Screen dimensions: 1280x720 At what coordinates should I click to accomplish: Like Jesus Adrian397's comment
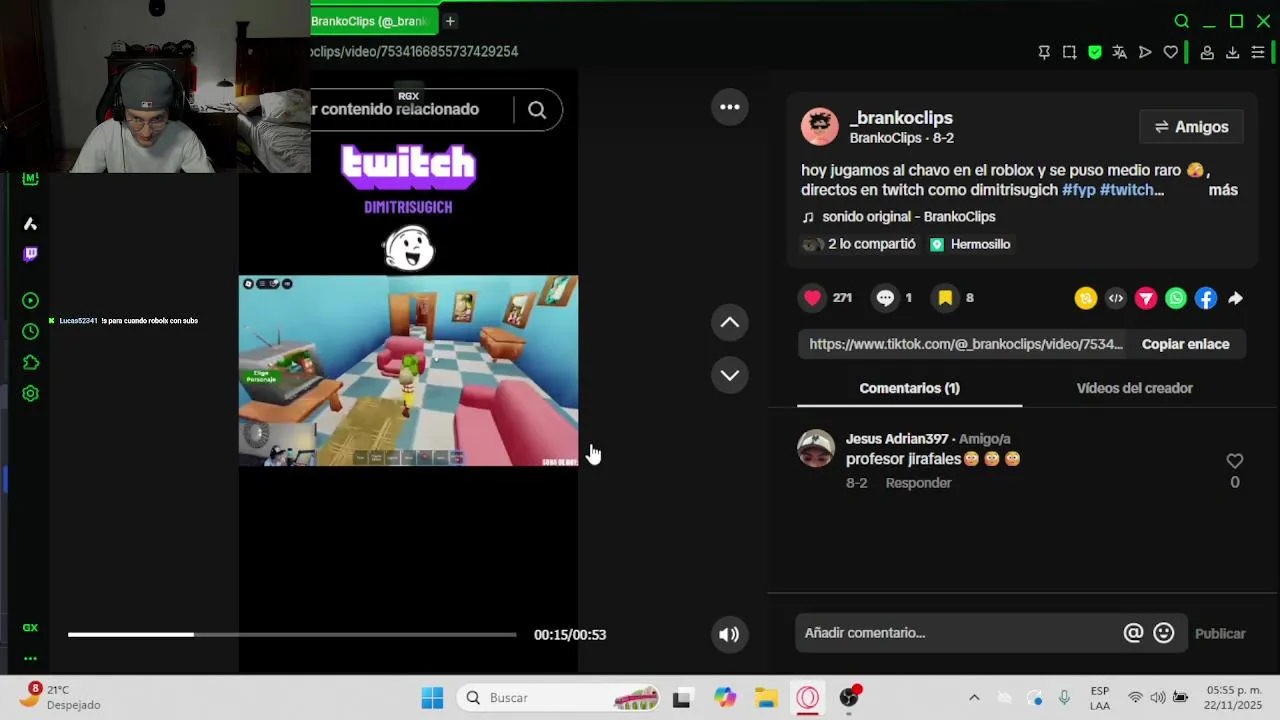tap(1235, 461)
